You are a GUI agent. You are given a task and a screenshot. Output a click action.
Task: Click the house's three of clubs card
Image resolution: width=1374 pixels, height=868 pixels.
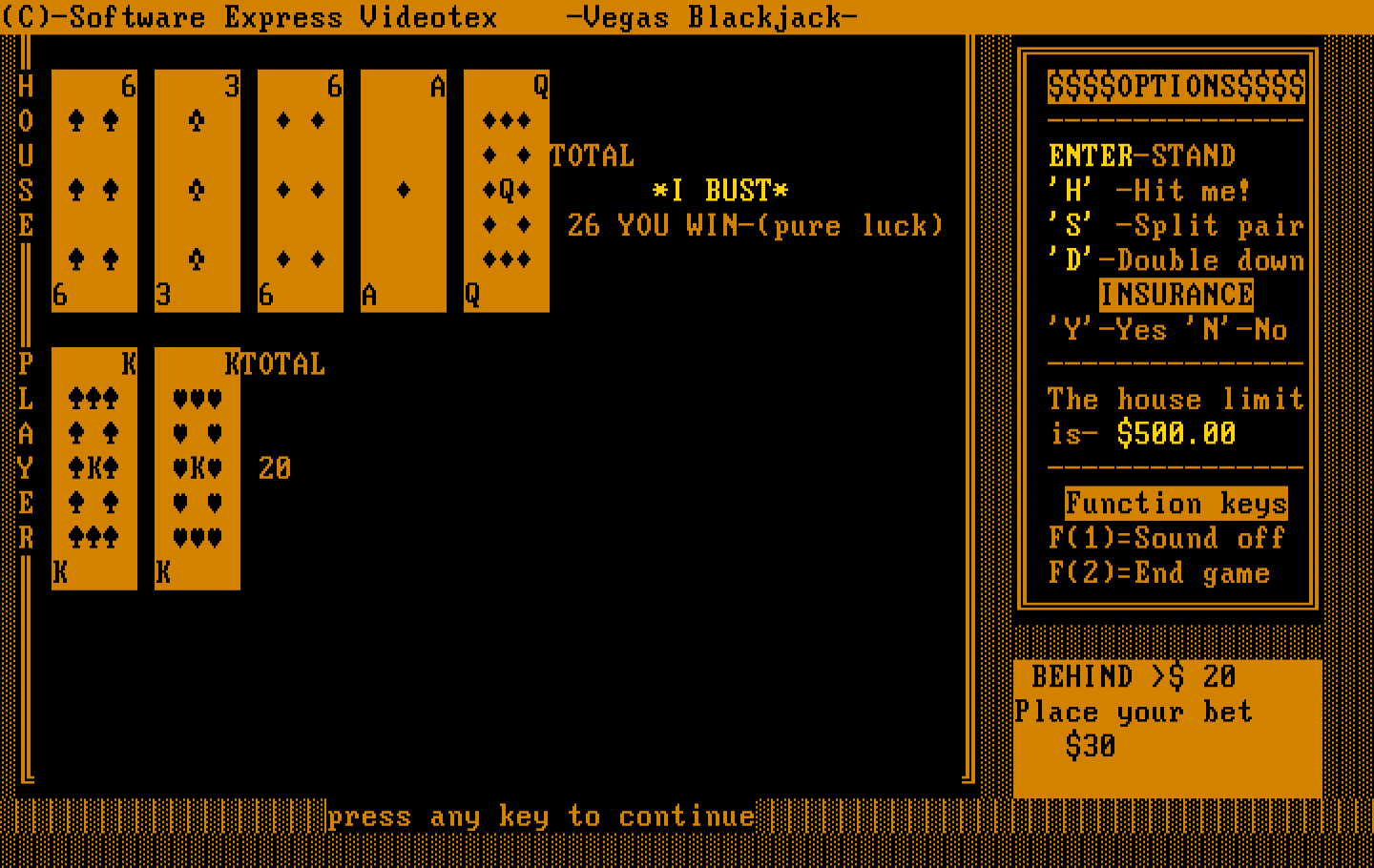[198, 191]
